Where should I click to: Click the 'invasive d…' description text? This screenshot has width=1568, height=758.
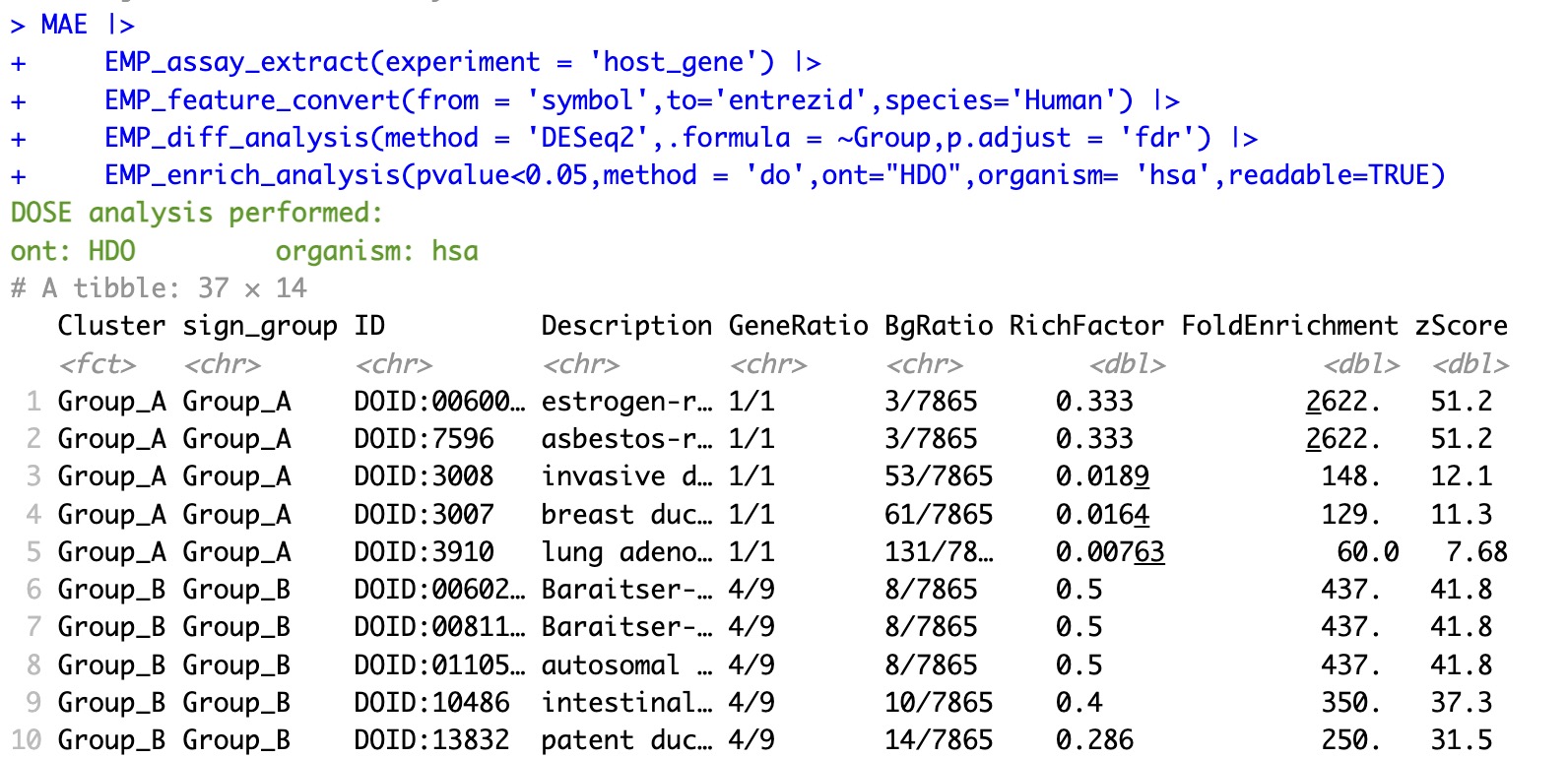click(626, 476)
